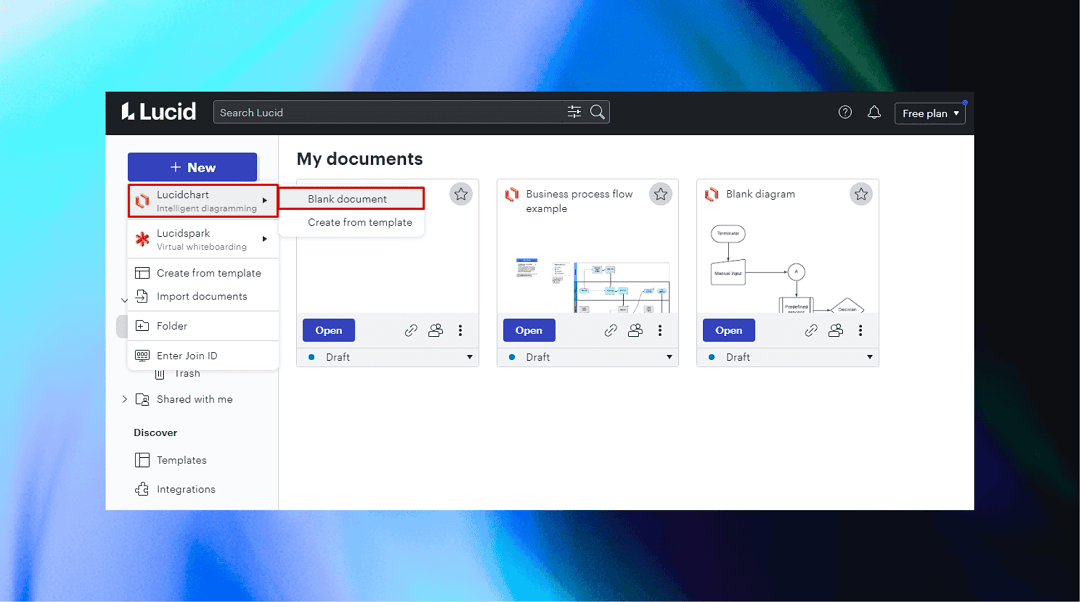Image resolution: width=1080 pixels, height=602 pixels.
Task: Copy share link of Business process flow
Action: (610, 331)
